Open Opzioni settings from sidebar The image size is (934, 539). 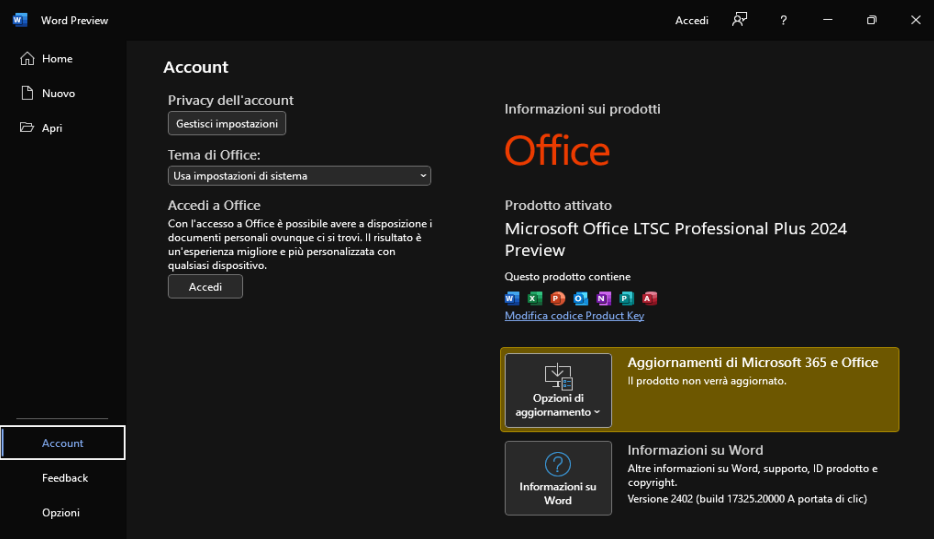pyautogui.click(x=63, y=512)
